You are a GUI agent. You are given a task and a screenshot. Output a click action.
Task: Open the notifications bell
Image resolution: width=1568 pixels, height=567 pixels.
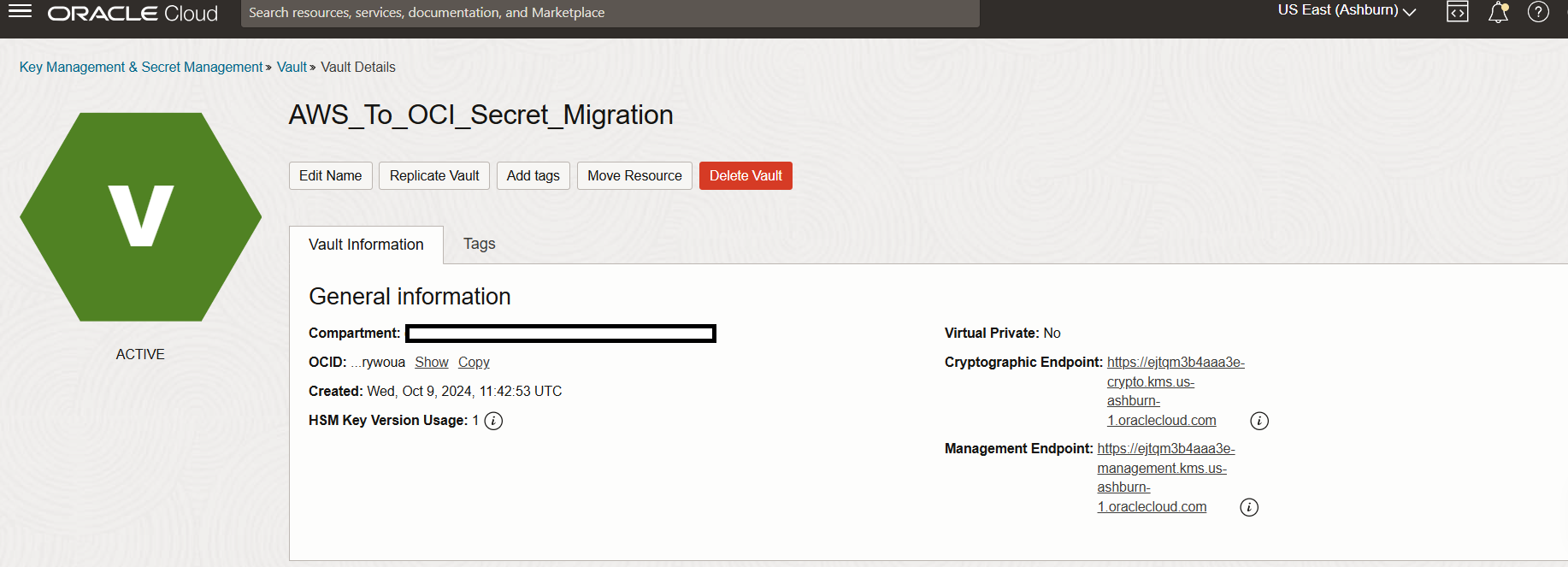1499,12
